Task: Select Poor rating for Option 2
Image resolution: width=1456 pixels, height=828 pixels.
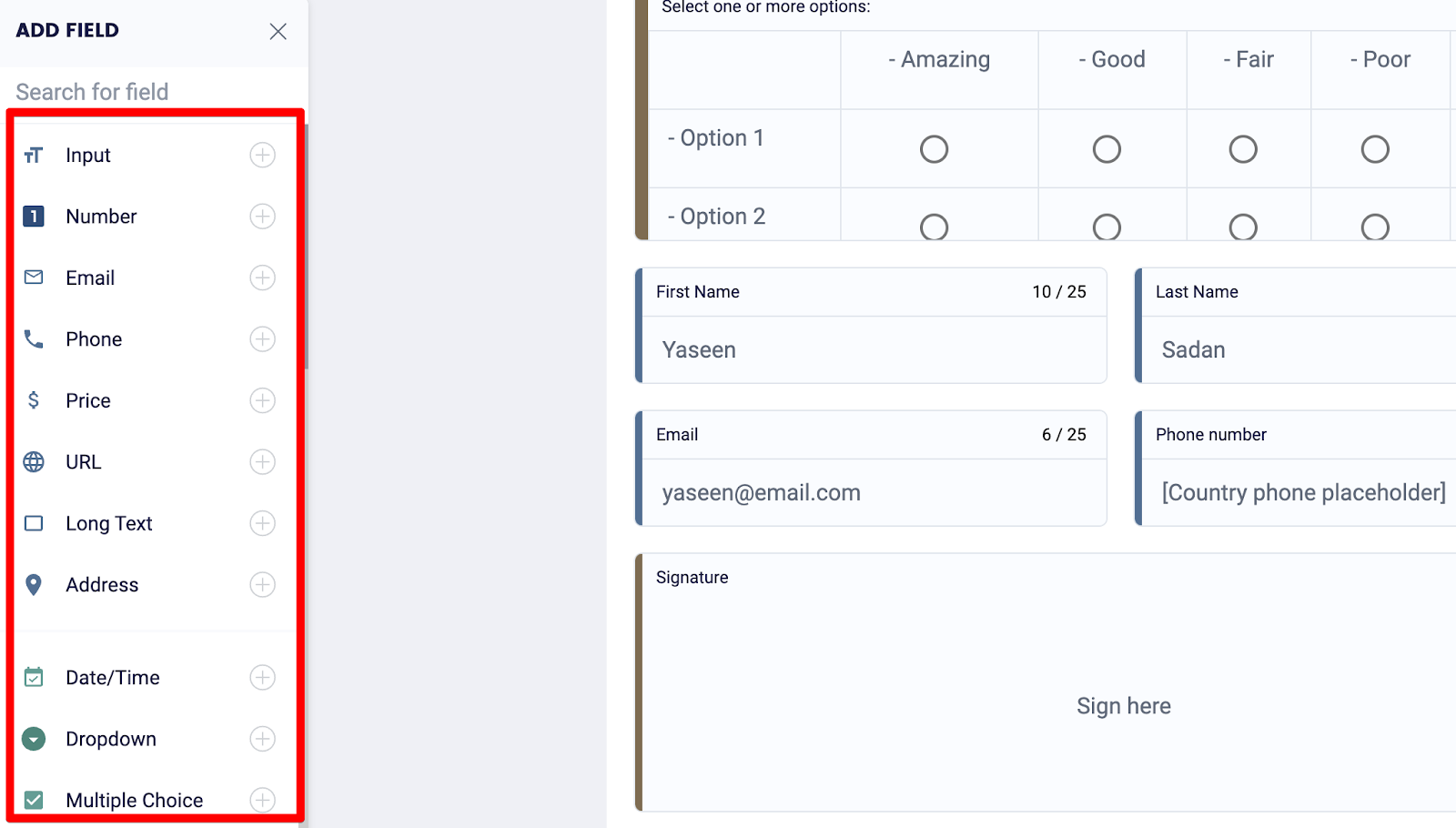Action: pos(1375,227)
